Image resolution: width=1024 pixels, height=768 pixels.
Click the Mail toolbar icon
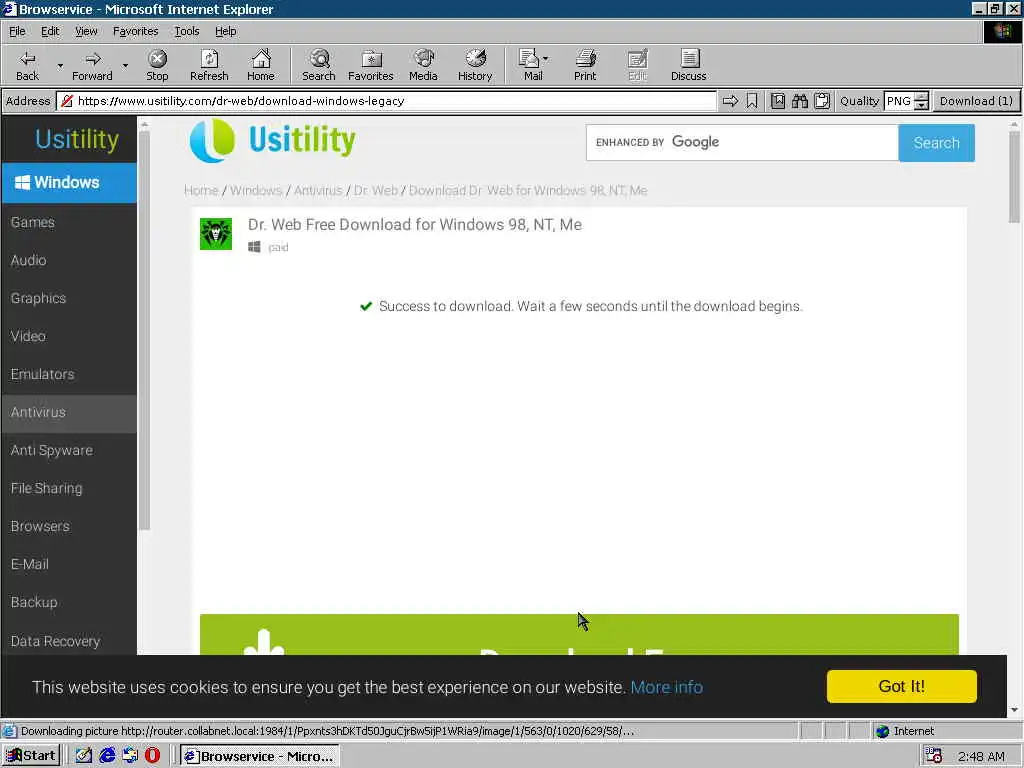531,65
